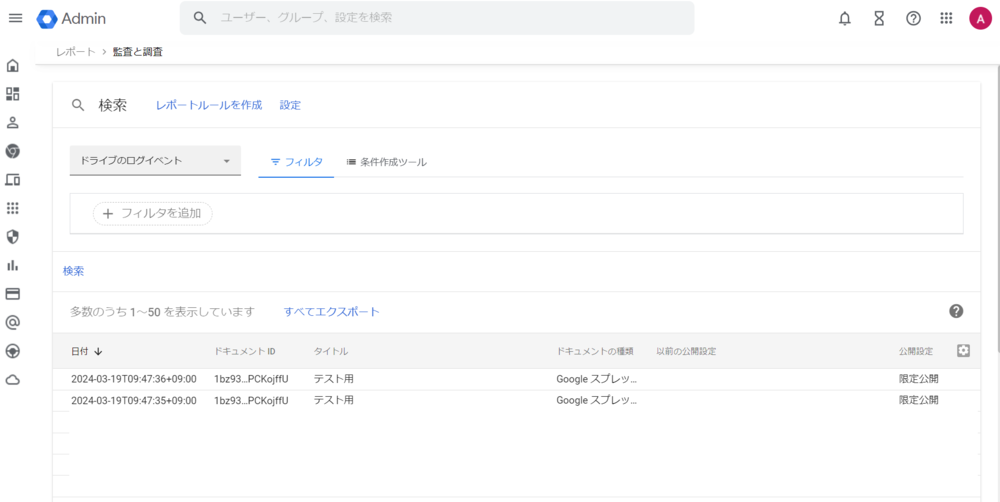Open the Billing card icon
The image size is (1000, 502).
point(13,294)
